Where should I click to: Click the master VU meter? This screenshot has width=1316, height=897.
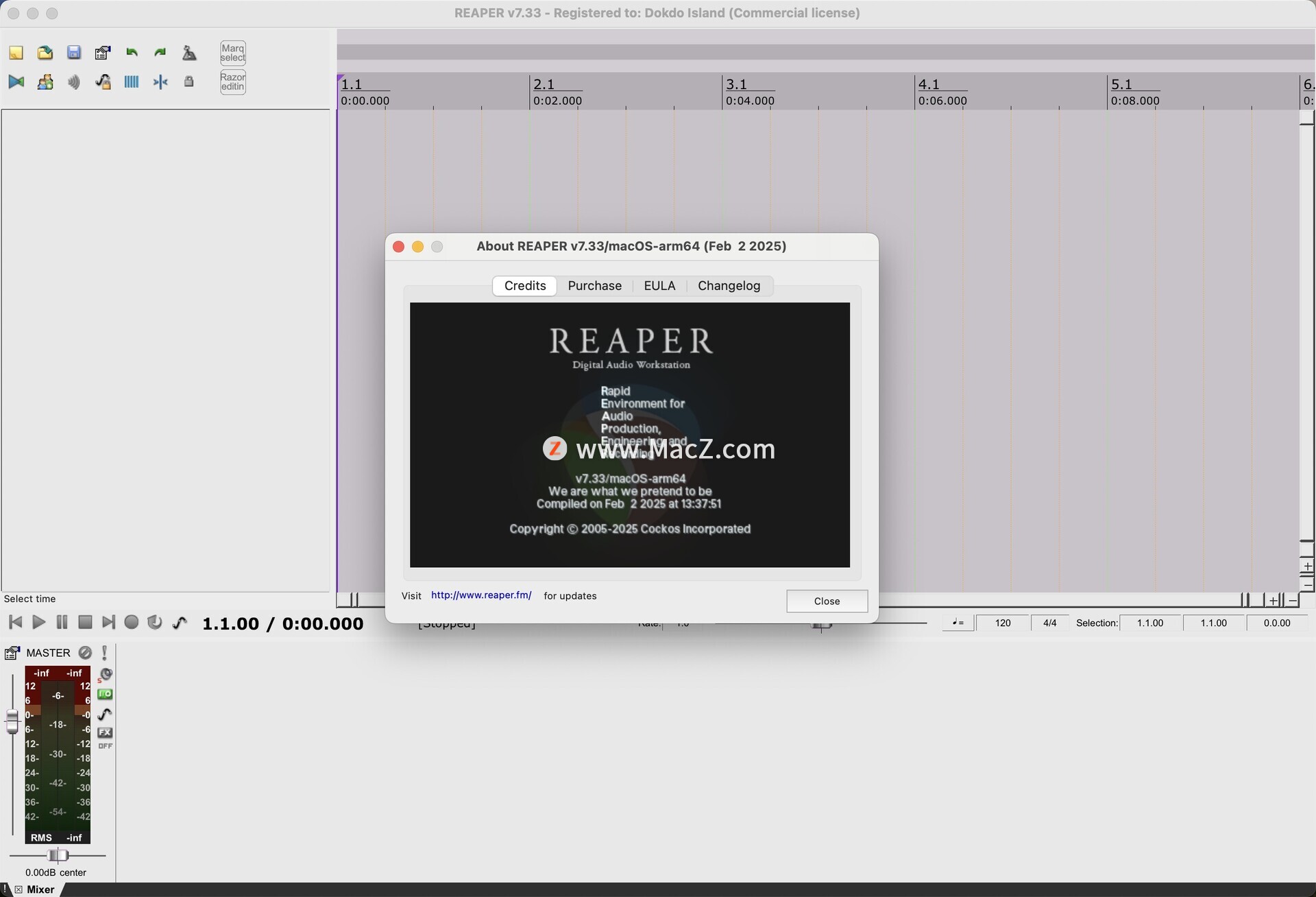(58, 754)
